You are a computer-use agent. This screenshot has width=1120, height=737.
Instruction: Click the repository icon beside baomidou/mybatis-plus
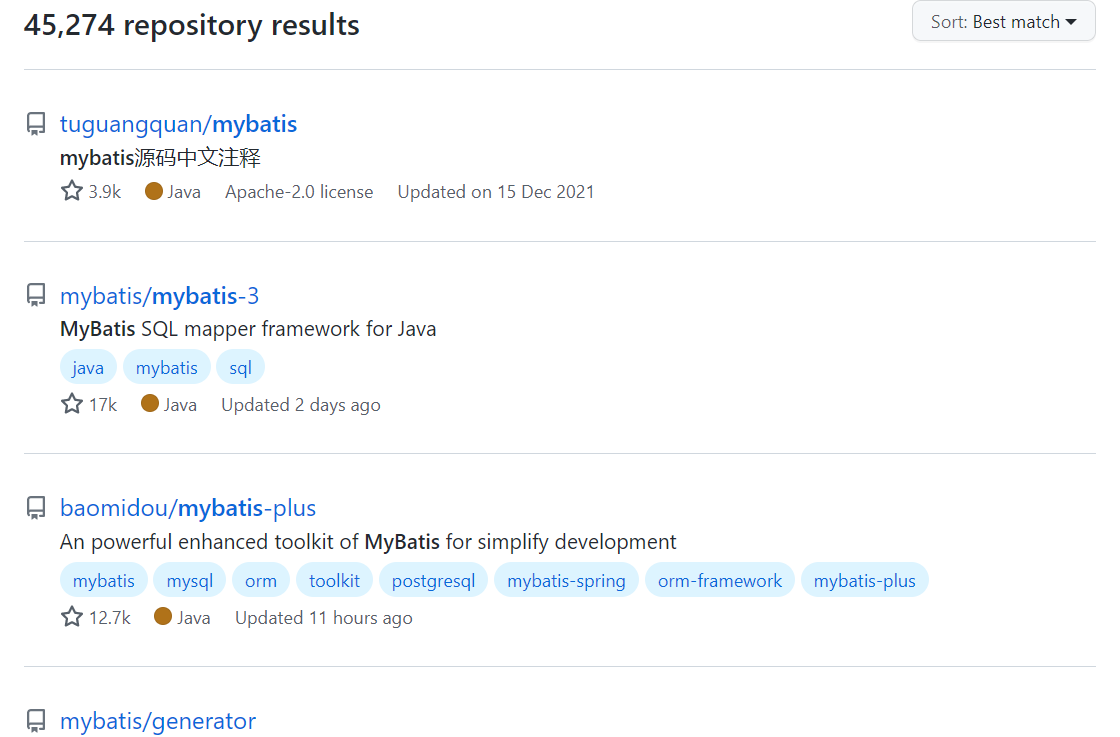coord(36,508)
